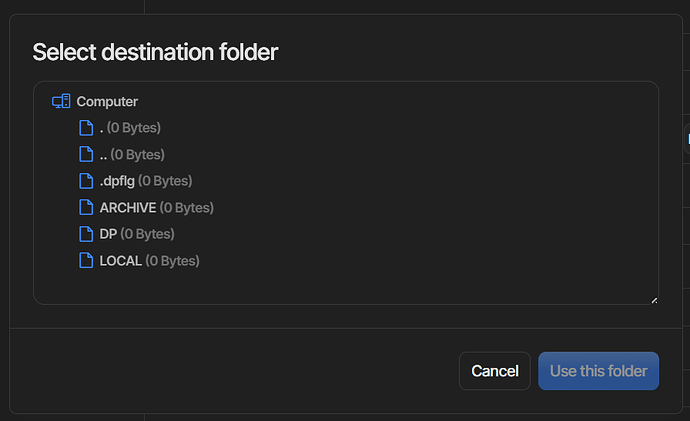
Task: Select the Computer root node label
Action: click(x=107, y=102)
